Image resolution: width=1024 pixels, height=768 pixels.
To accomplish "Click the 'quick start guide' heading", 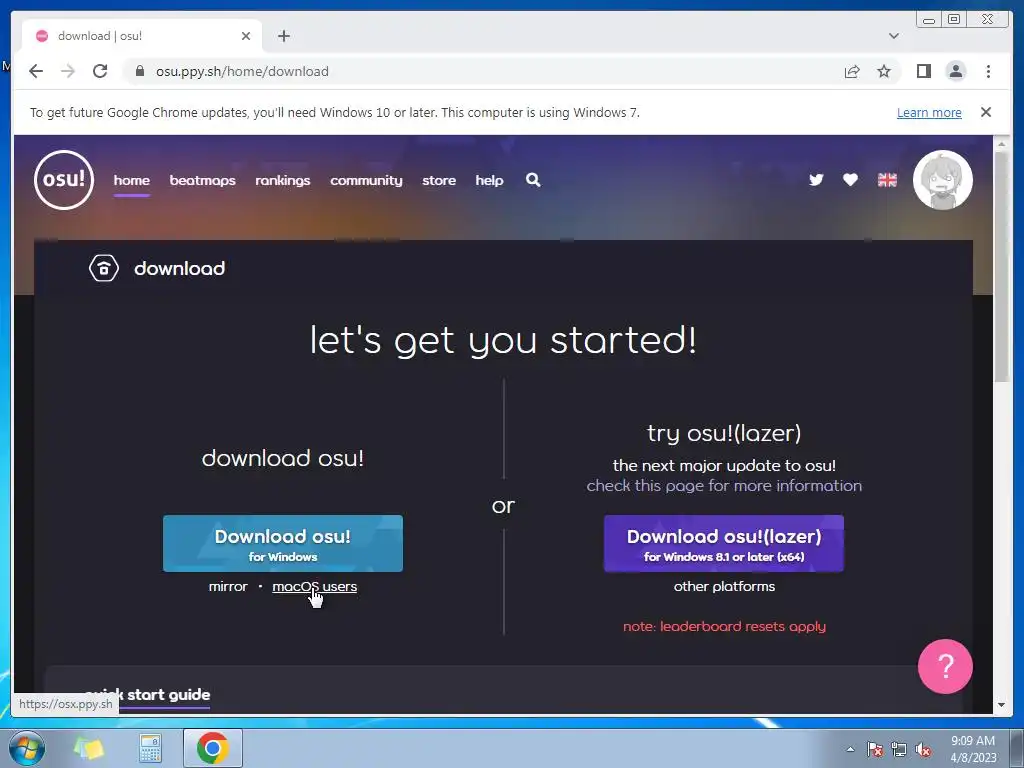I will (x=148, y=694).
